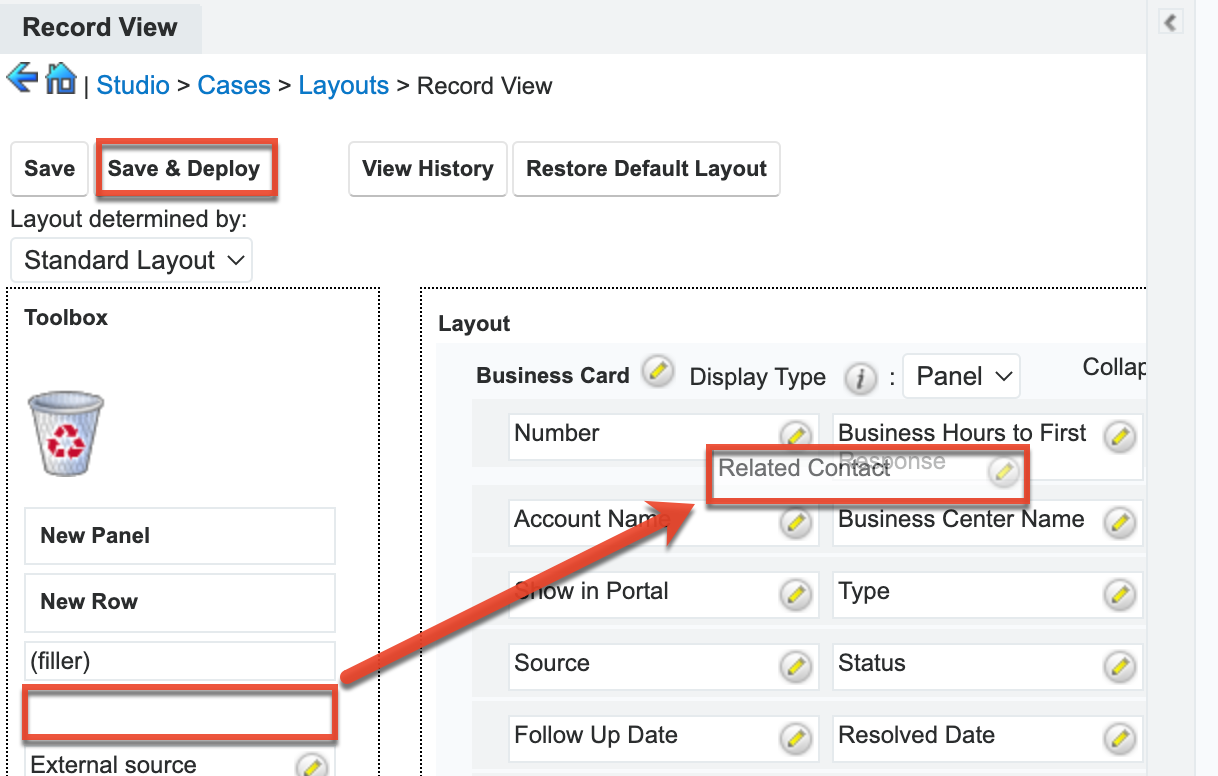This screenshot has width=1218, height=776.
Task: Select the Record View tab
Action: coord(100,27)
